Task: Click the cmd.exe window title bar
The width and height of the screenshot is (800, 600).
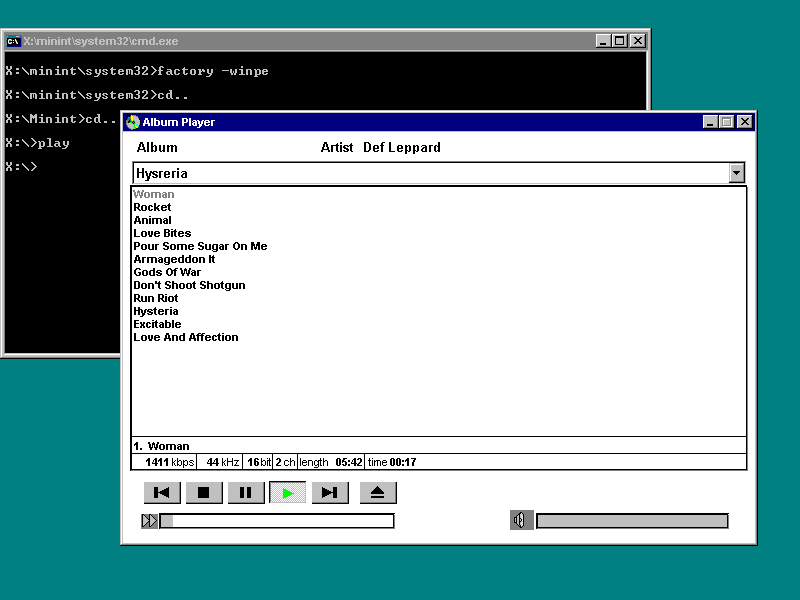Action: tap(326, 41)
